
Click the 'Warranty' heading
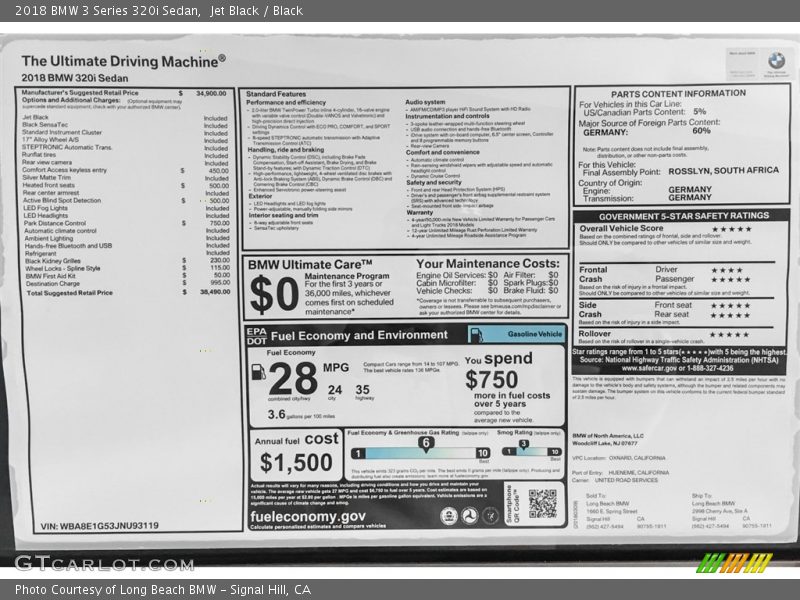(x=419, y=212)
